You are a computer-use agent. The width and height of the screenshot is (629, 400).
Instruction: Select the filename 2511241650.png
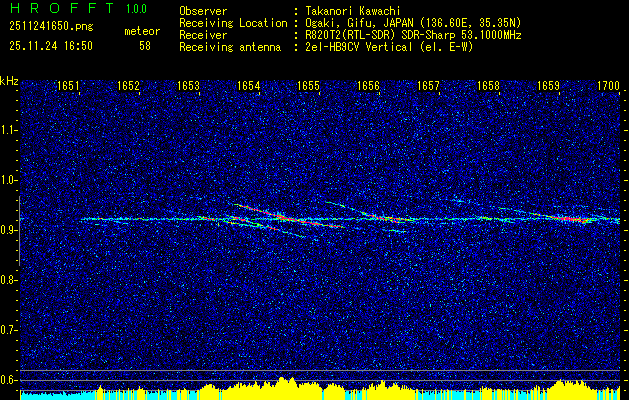pyautogui.click(x=51, y=26)
